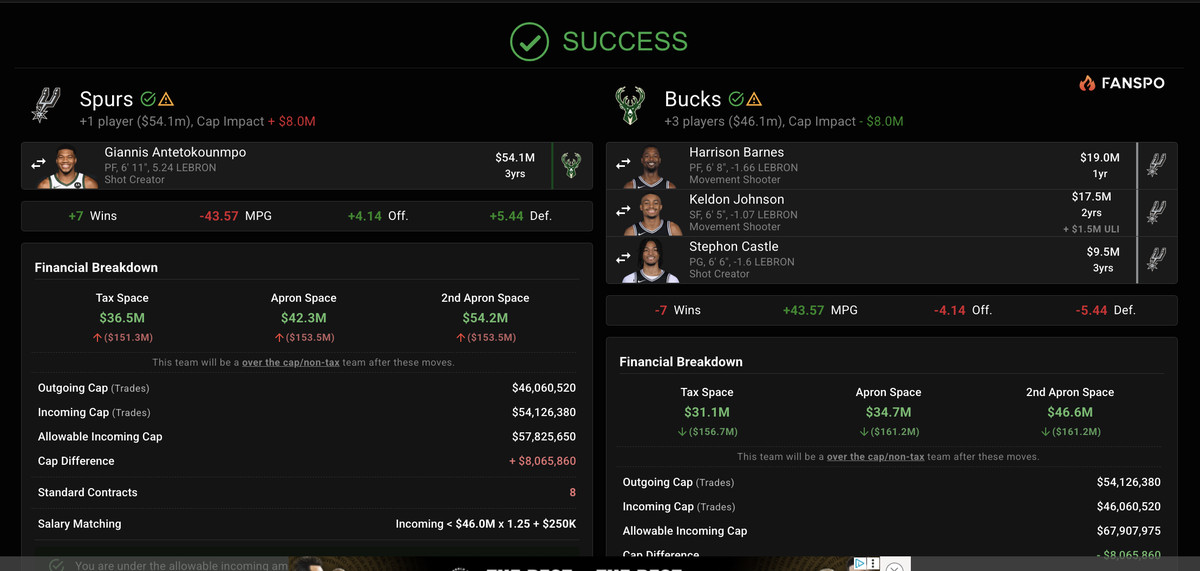Click the Bucks logo on Giannis's row

(571, 165)
